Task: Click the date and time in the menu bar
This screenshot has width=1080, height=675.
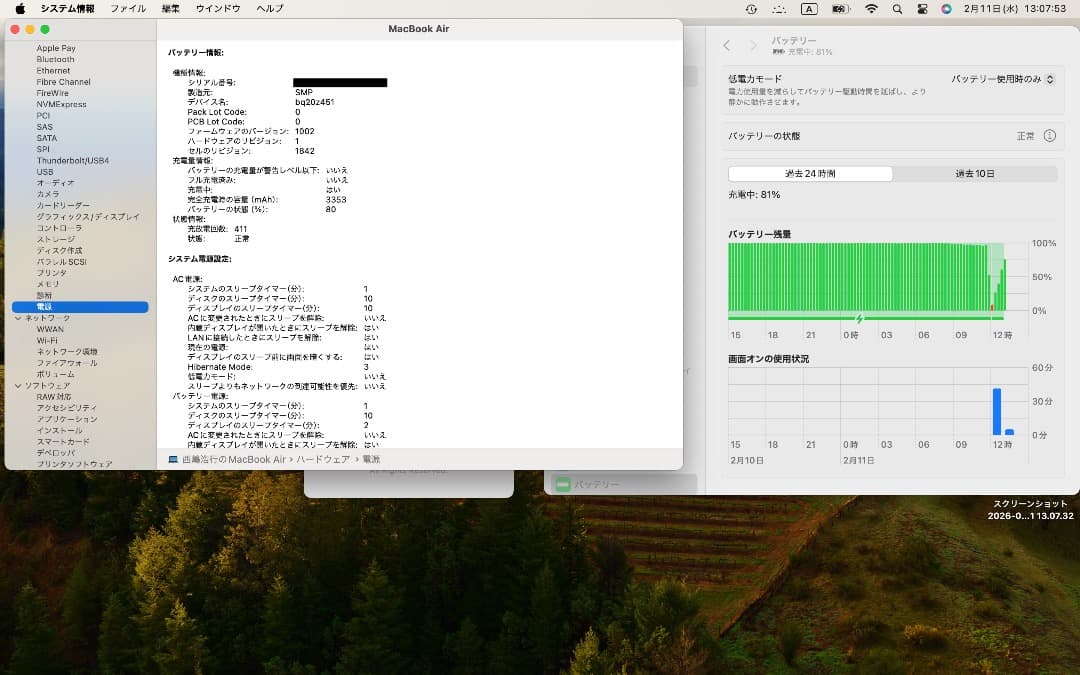Action: [x=1013, y=9]
